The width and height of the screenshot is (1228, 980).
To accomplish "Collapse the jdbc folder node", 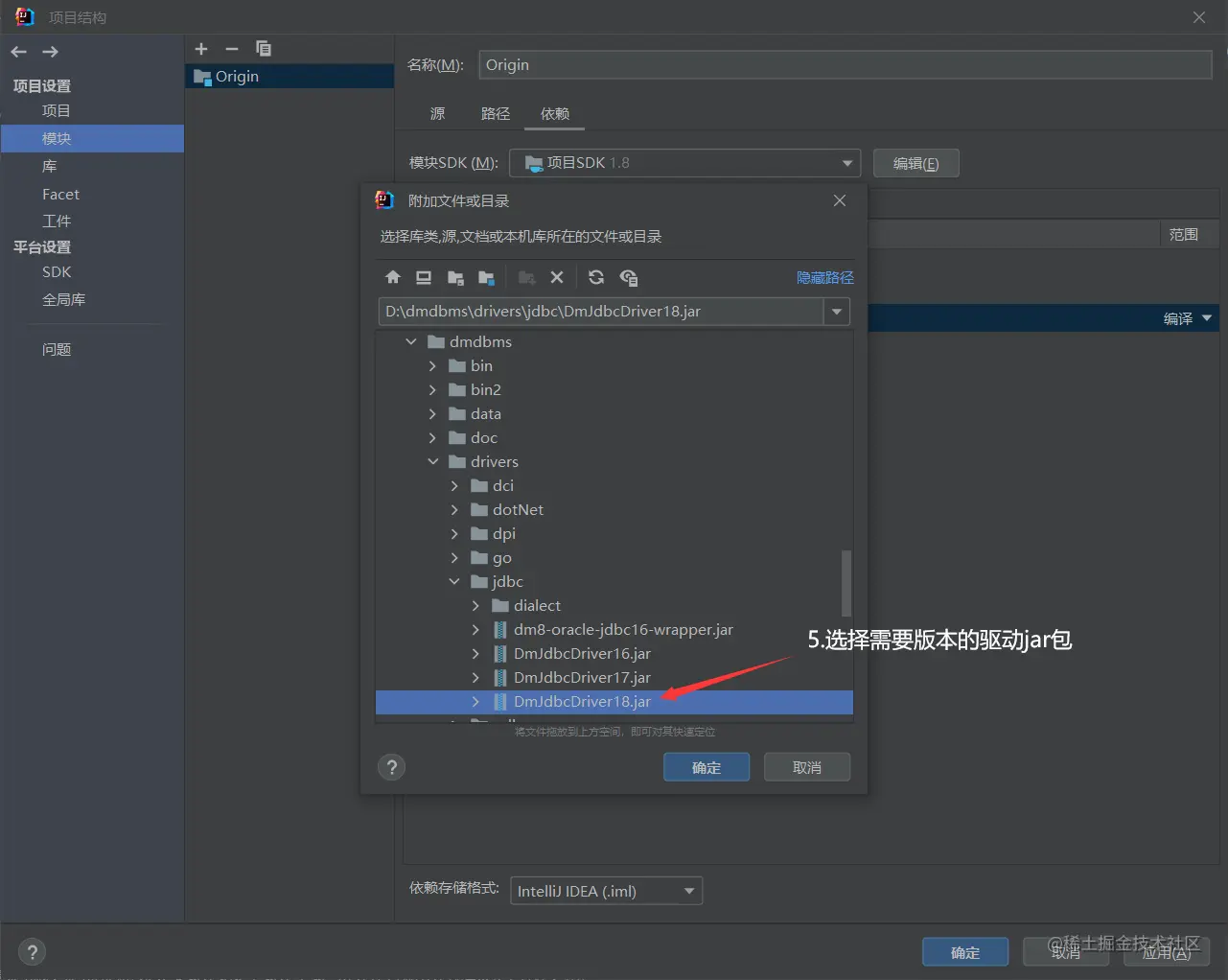I will [454, 582].
